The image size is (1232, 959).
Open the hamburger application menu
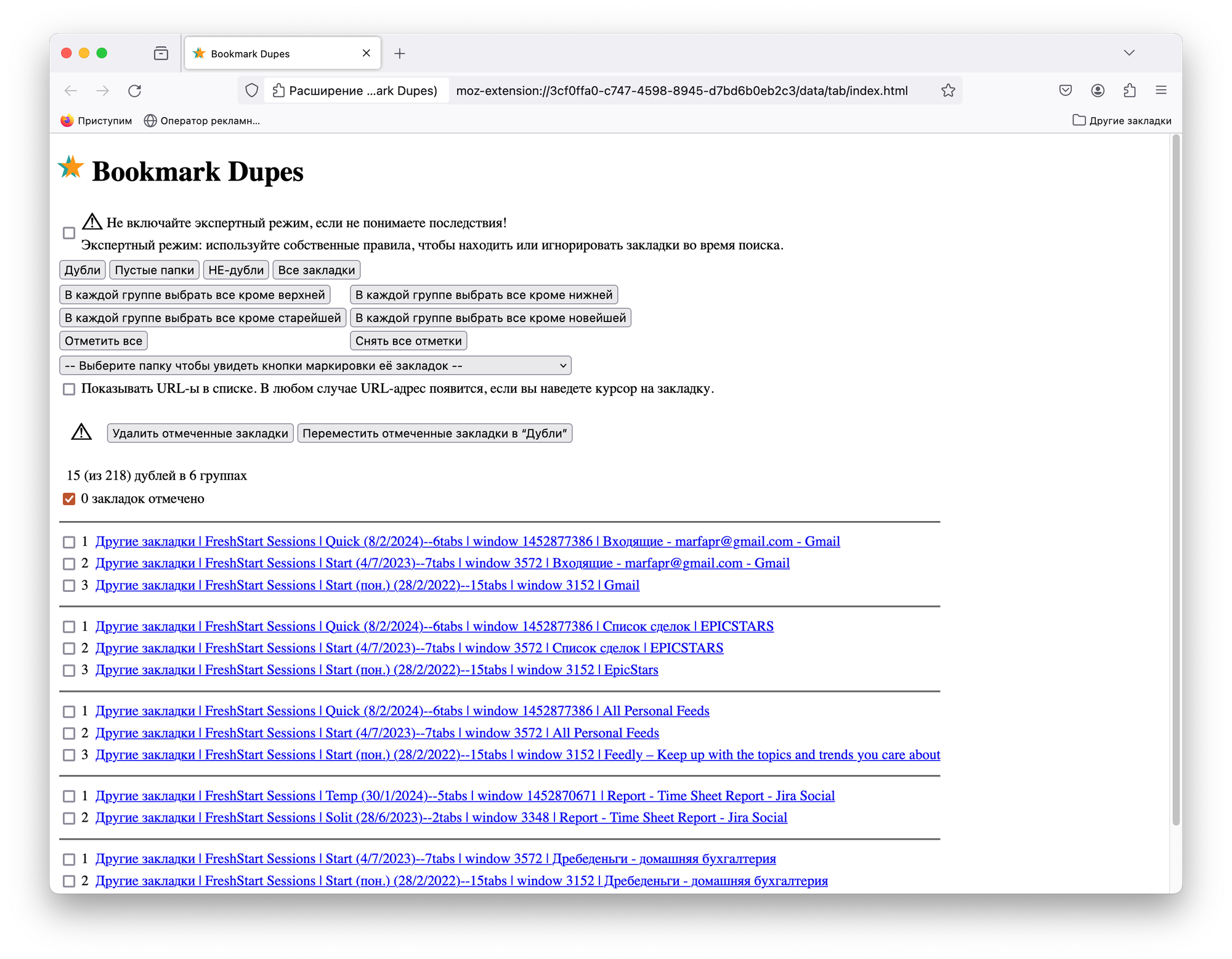(1161, 91)
